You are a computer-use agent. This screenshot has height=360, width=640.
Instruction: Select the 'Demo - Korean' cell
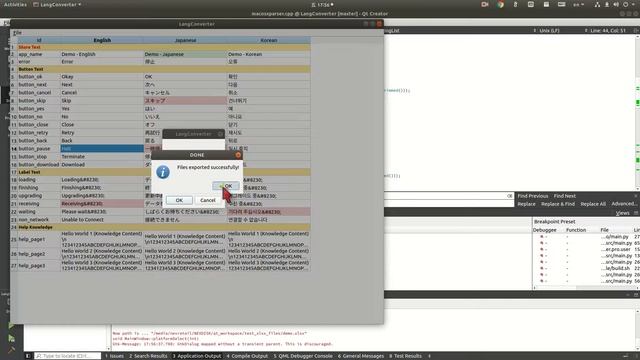(269, 54)
